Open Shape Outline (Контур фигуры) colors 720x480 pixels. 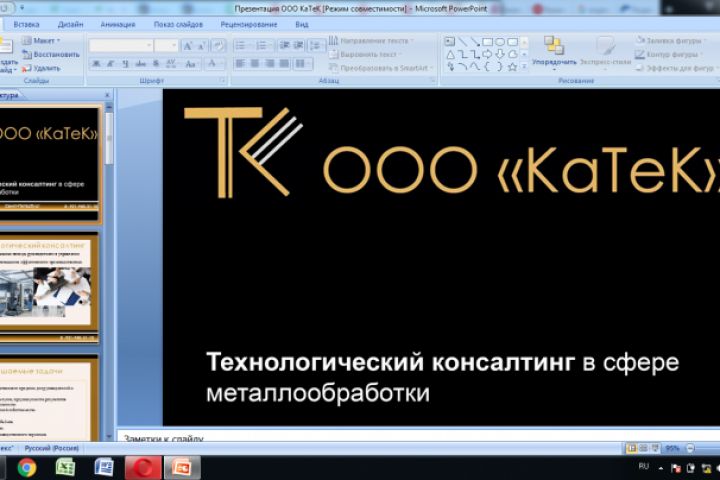click(x=669, y=55)
